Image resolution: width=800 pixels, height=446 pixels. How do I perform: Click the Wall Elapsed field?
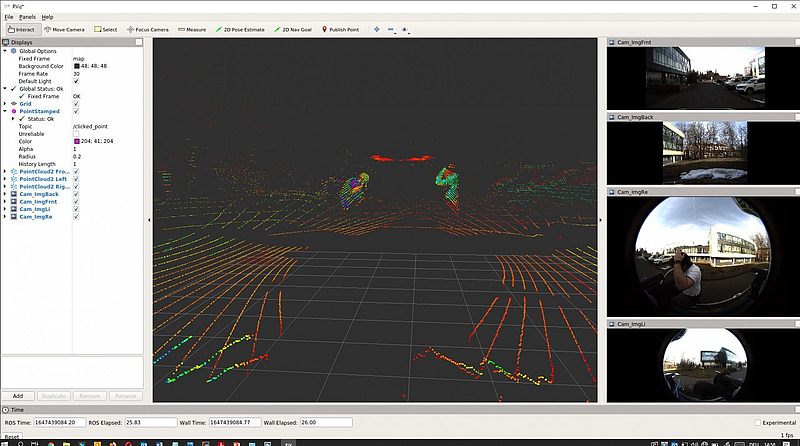click(x=326, y=423)
